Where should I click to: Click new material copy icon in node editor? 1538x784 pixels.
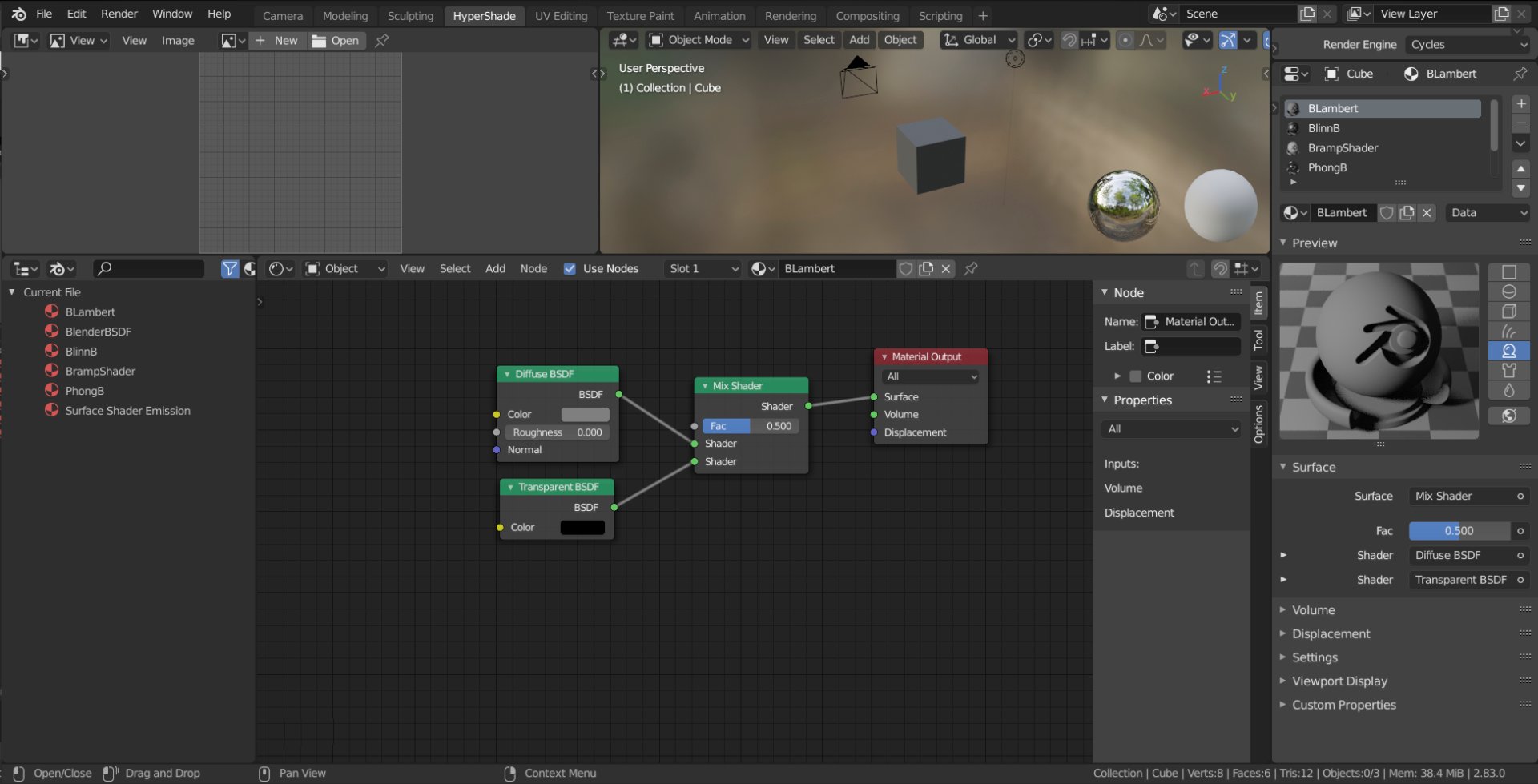(926, 269)
